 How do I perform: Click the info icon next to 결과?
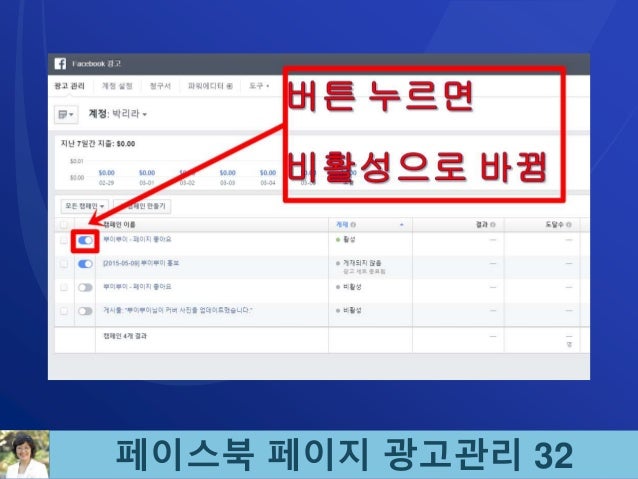point(493,225)
